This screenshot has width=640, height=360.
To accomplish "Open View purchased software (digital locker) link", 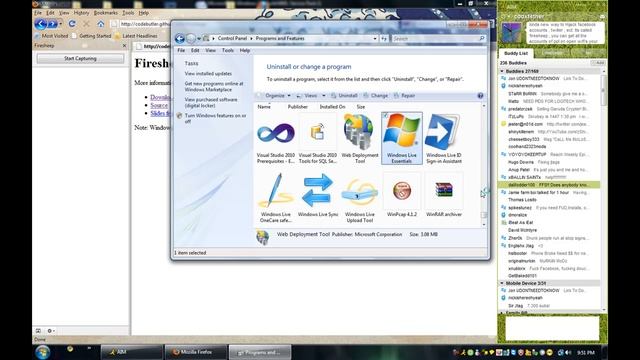I will (x=211, y=102).
